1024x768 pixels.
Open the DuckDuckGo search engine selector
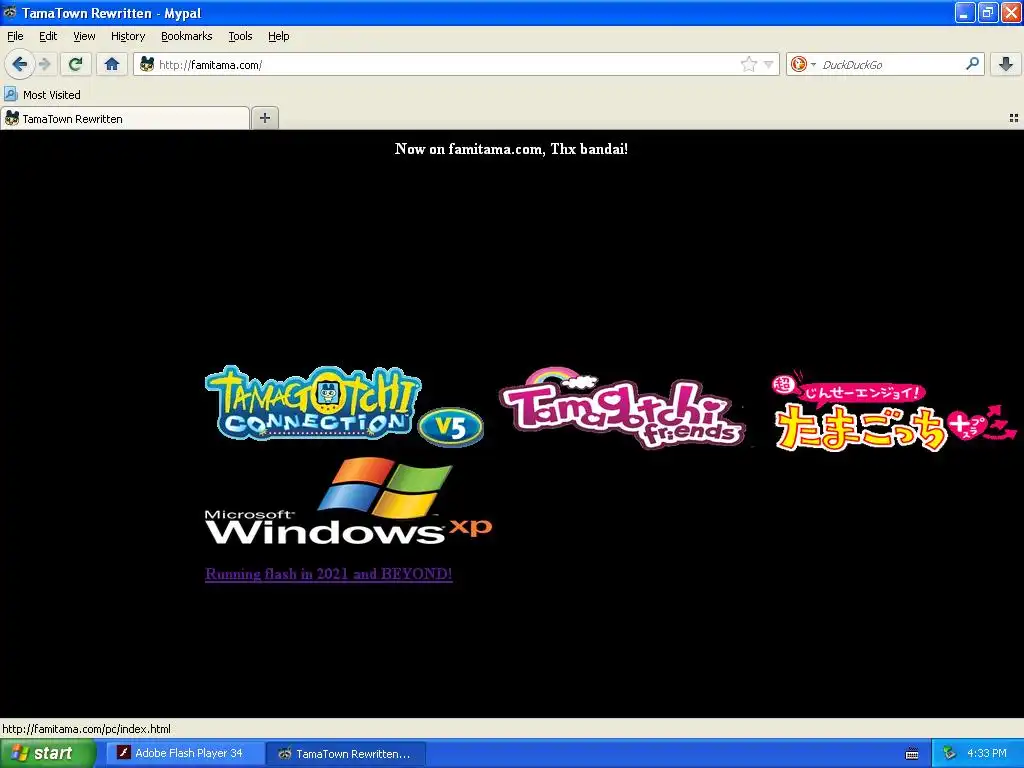[803, 64]
